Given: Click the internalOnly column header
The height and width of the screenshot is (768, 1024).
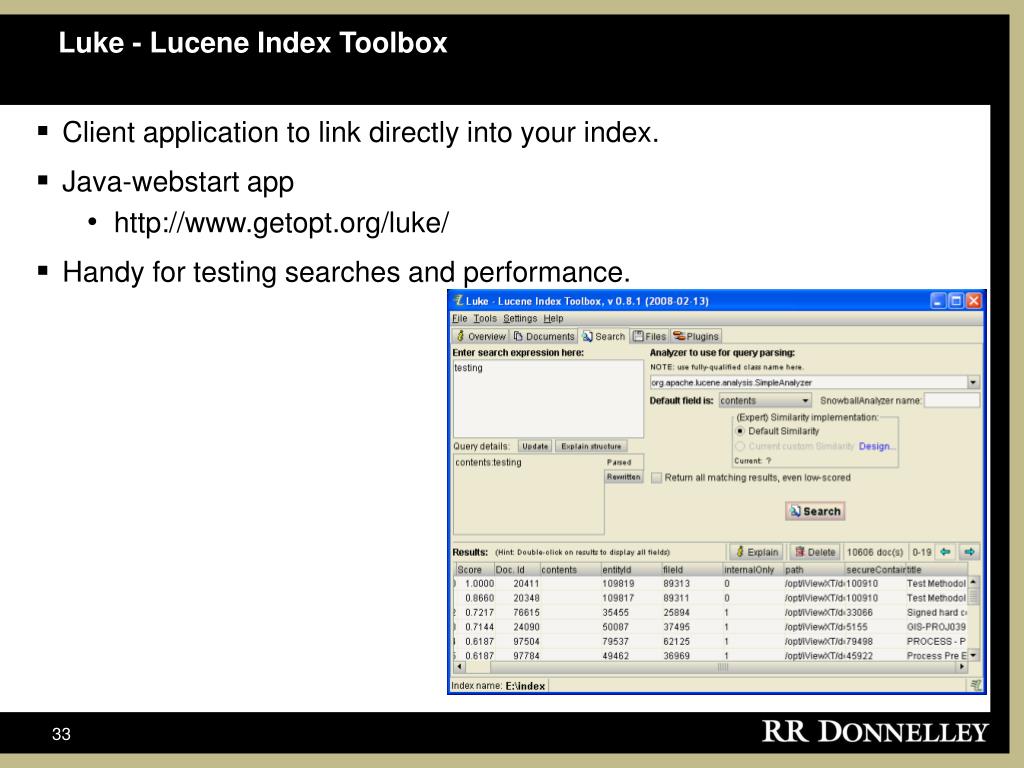Looking at the screenshot, I should (x=752, y=569).
